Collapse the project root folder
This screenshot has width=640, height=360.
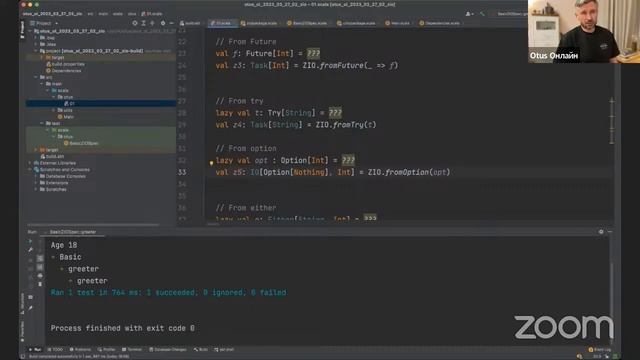pyautogui.click(x=30, y=31)
